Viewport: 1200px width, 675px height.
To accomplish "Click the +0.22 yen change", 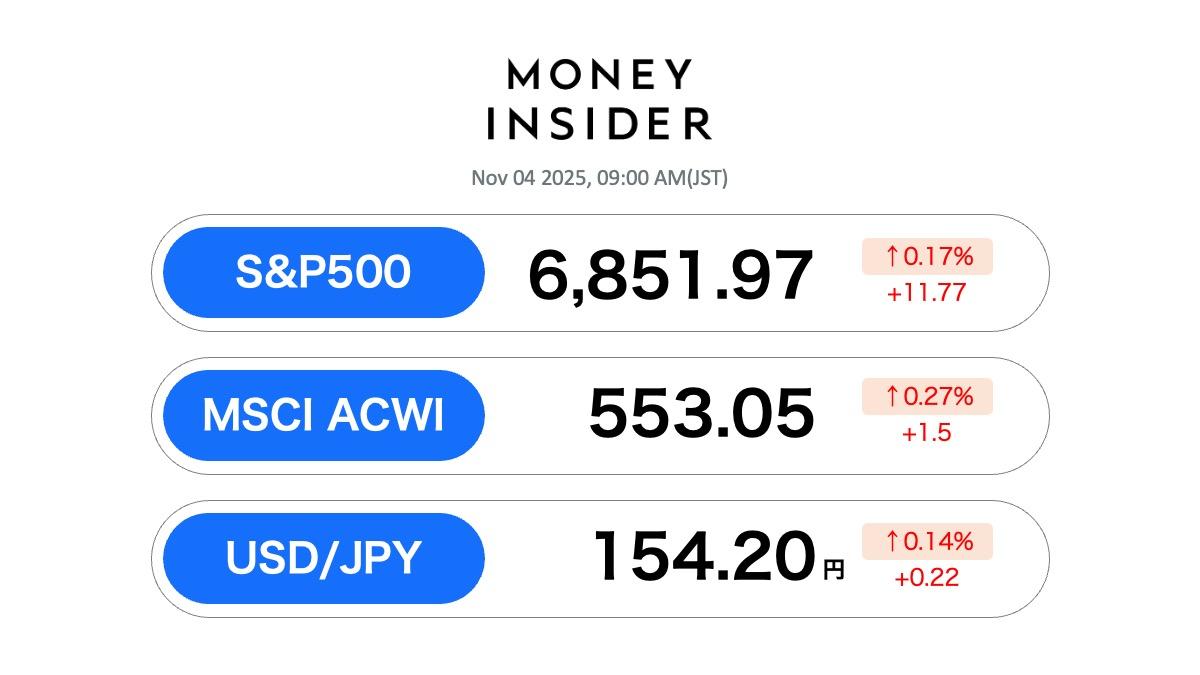I will (x=927, y=578).
